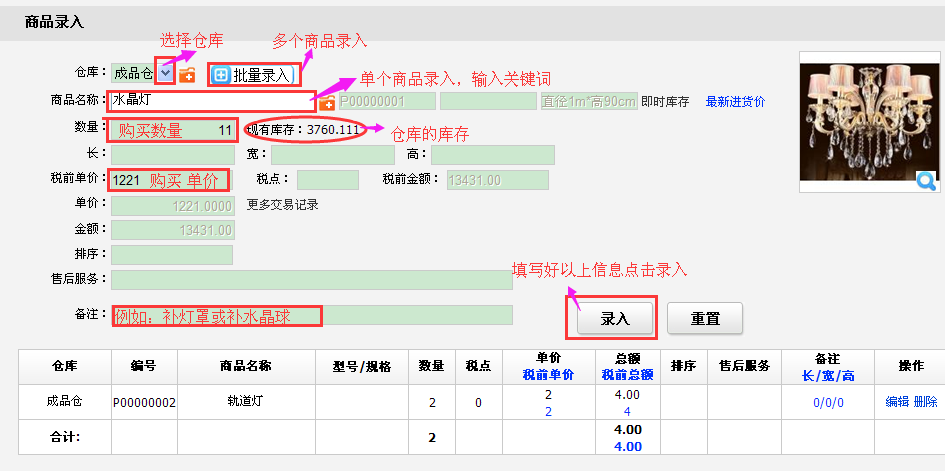Click the 备注 remarks input field
Image resolution: width=945 pixels, height=471 pixels.
tap(311, 316)
